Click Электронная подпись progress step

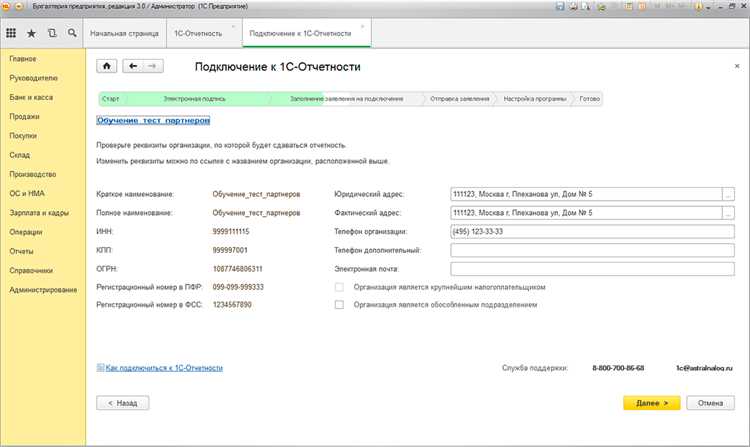(194, 99)
